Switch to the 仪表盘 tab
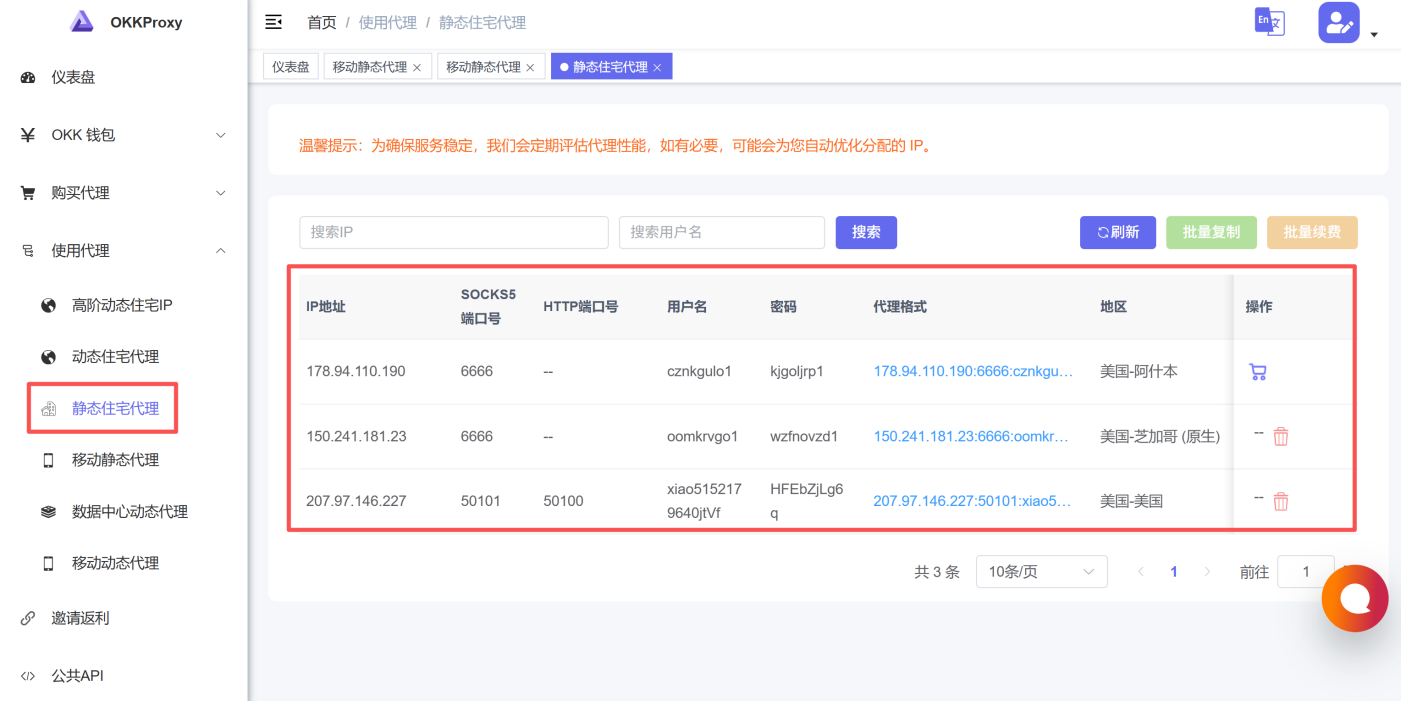1401x701 pixels. coord(291,67)
